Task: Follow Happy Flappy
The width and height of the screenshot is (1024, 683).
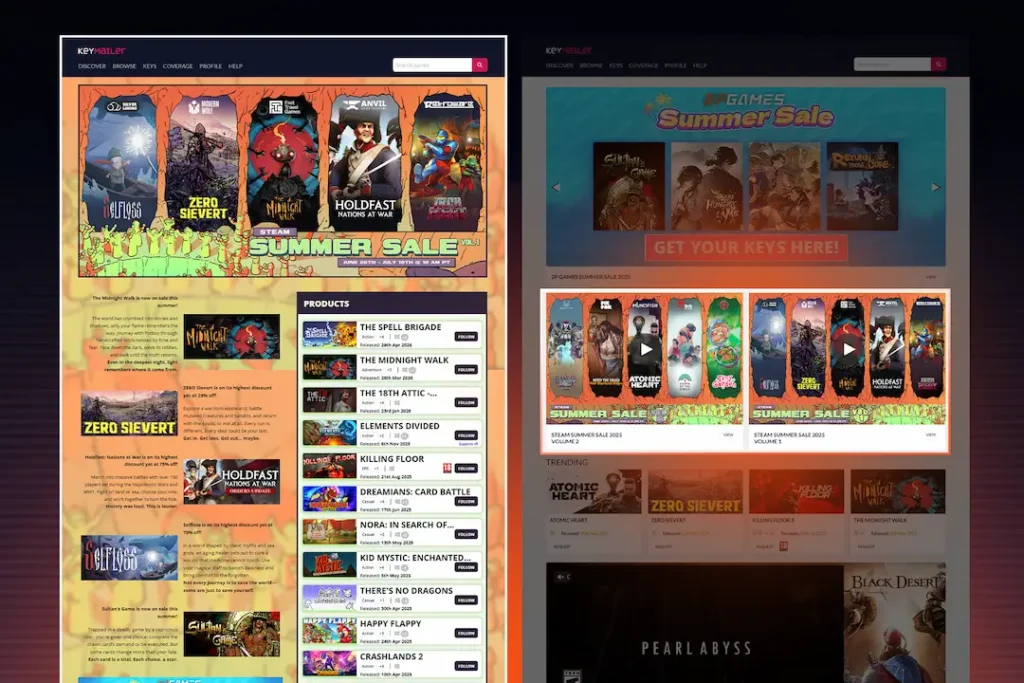Action: (466, 633)
